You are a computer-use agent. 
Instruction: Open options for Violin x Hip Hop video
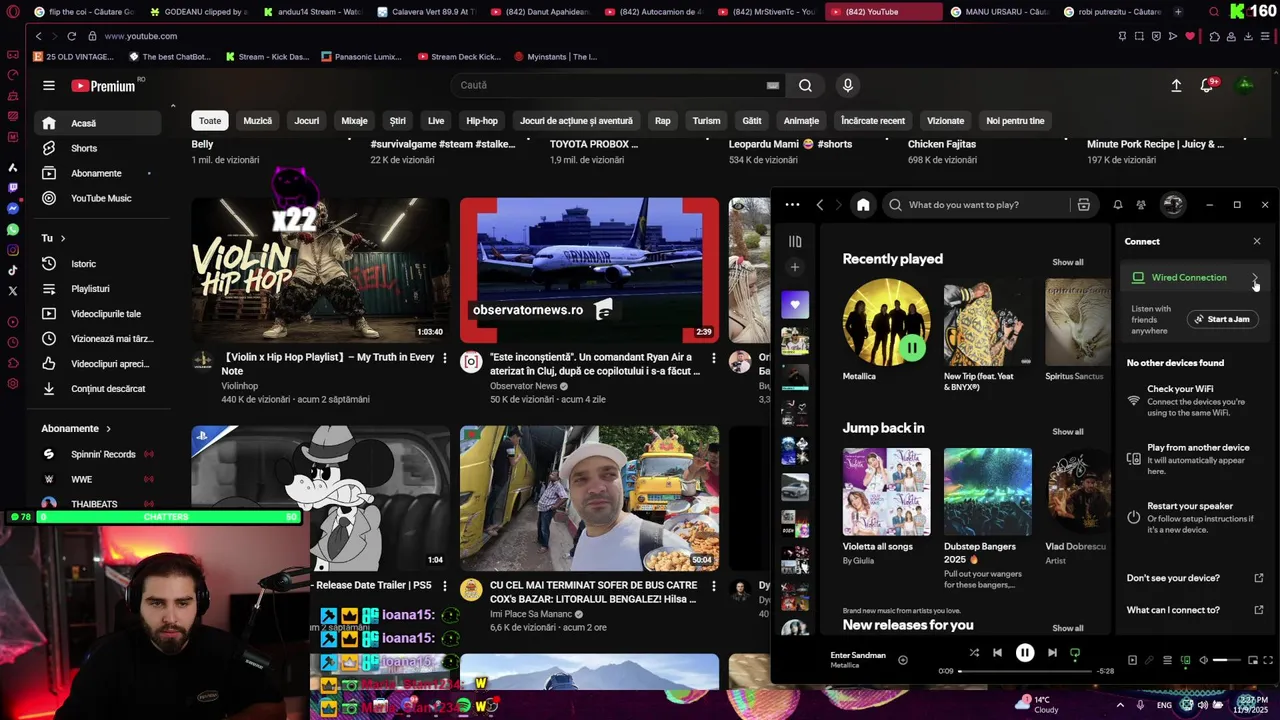point(444,358)
